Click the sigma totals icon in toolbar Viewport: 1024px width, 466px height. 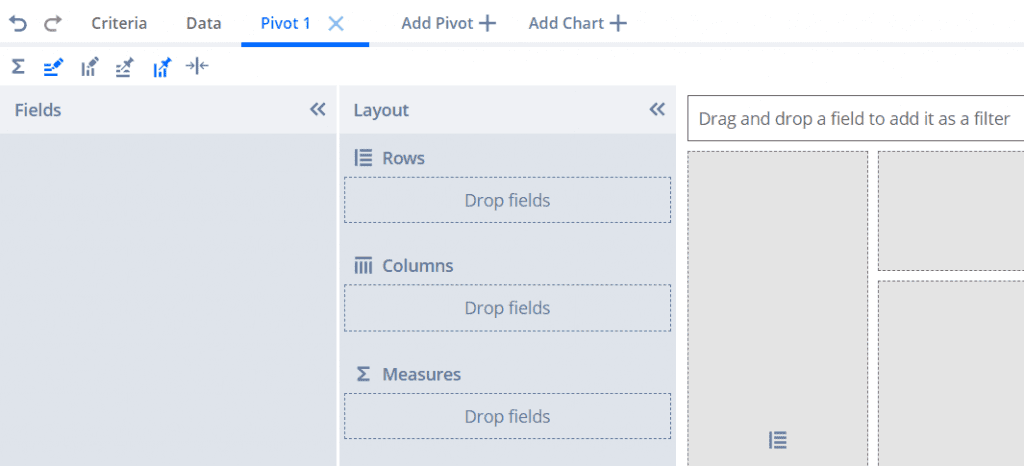pyautogui.click(x=18, y=67)
